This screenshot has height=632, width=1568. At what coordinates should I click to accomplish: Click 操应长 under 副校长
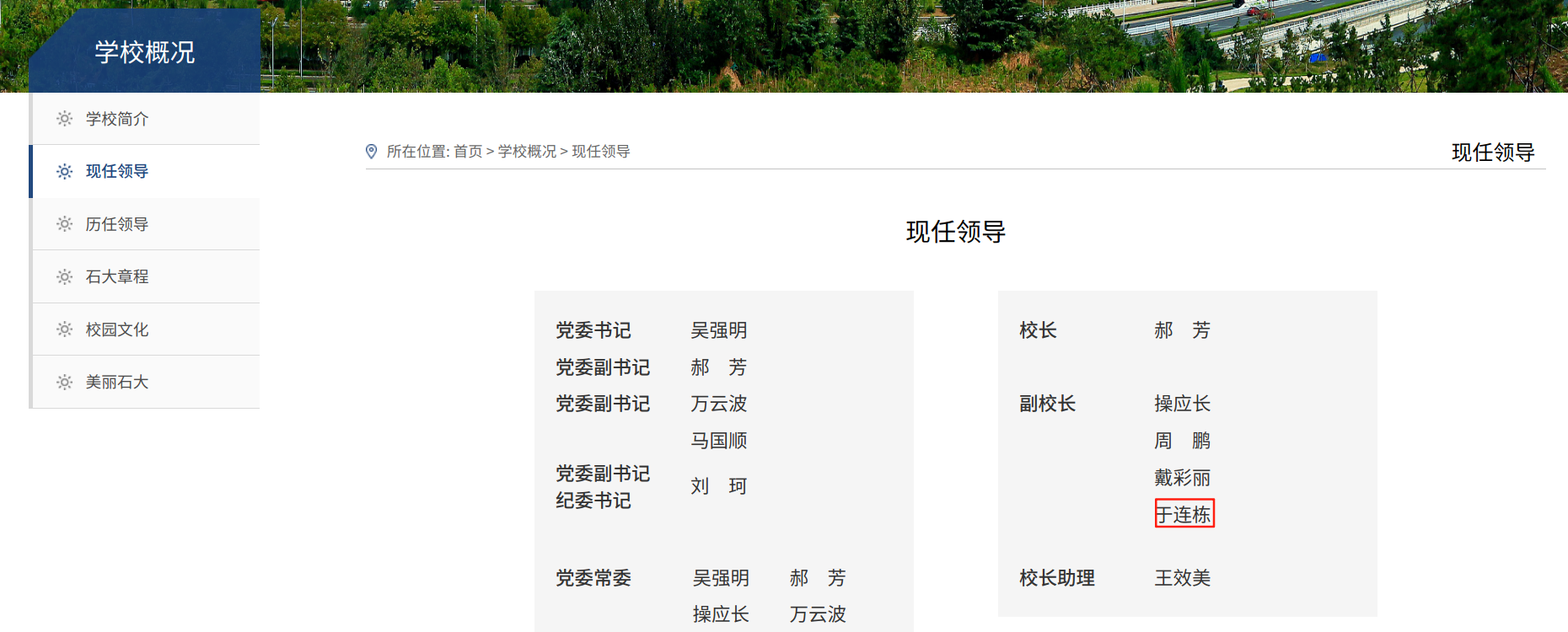point(1183,404)
